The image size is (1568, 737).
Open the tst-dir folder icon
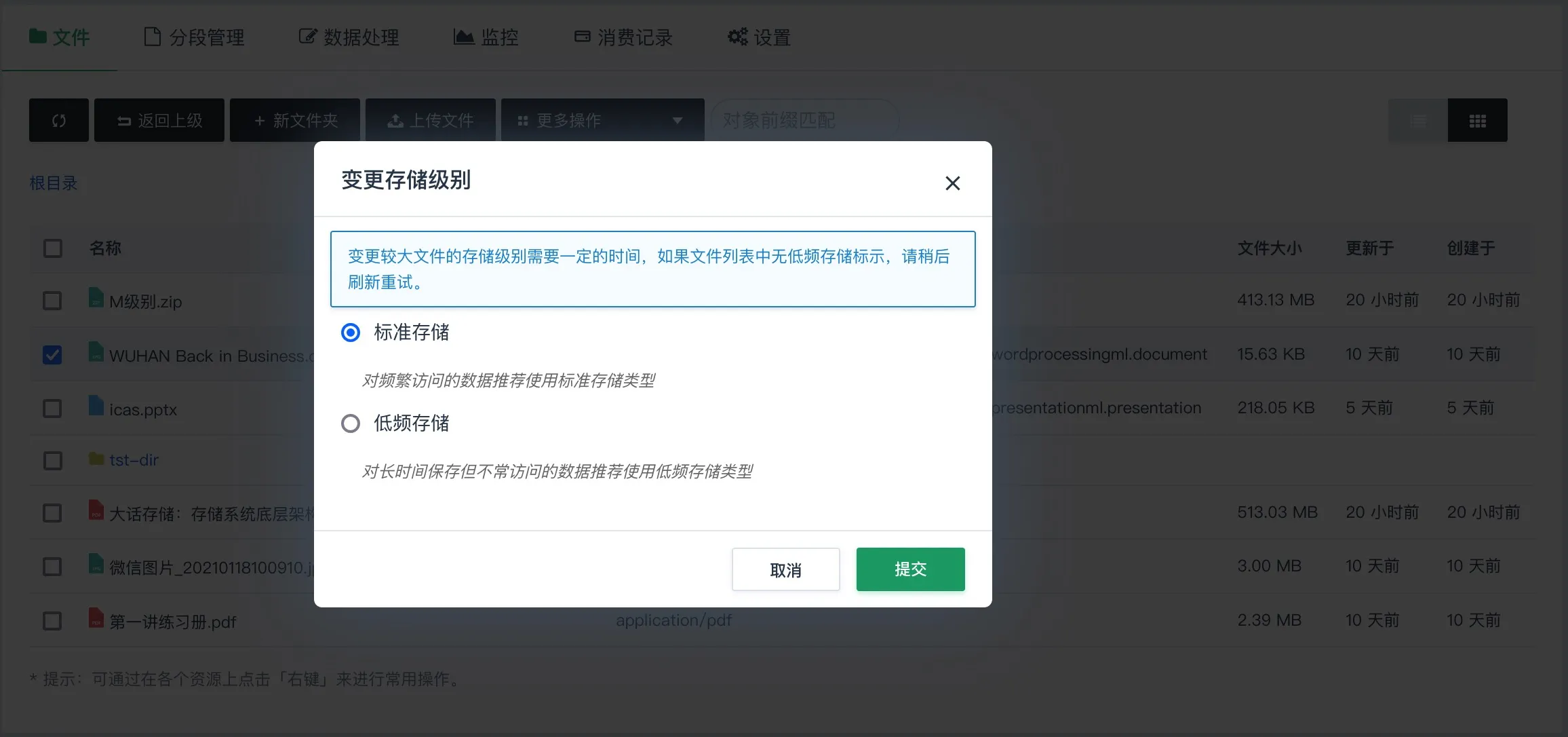click(96, 459)
